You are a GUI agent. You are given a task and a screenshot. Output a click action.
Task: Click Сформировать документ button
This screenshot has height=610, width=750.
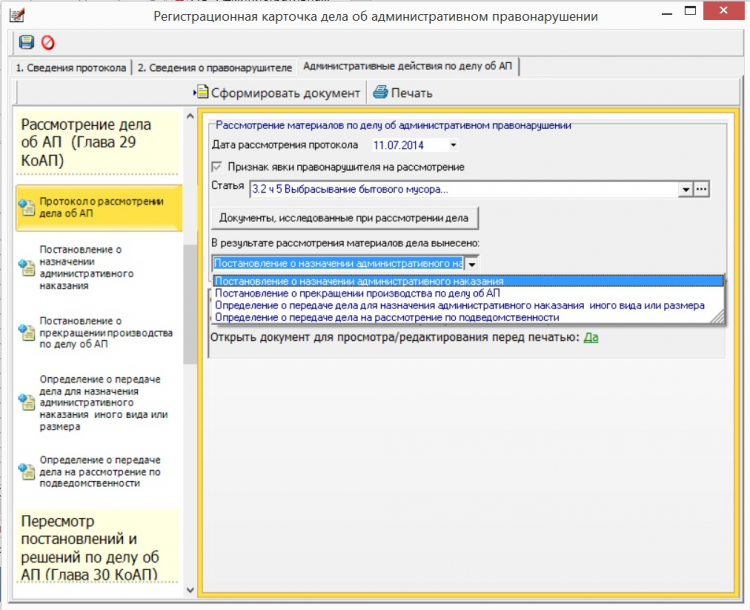point(277,92)
